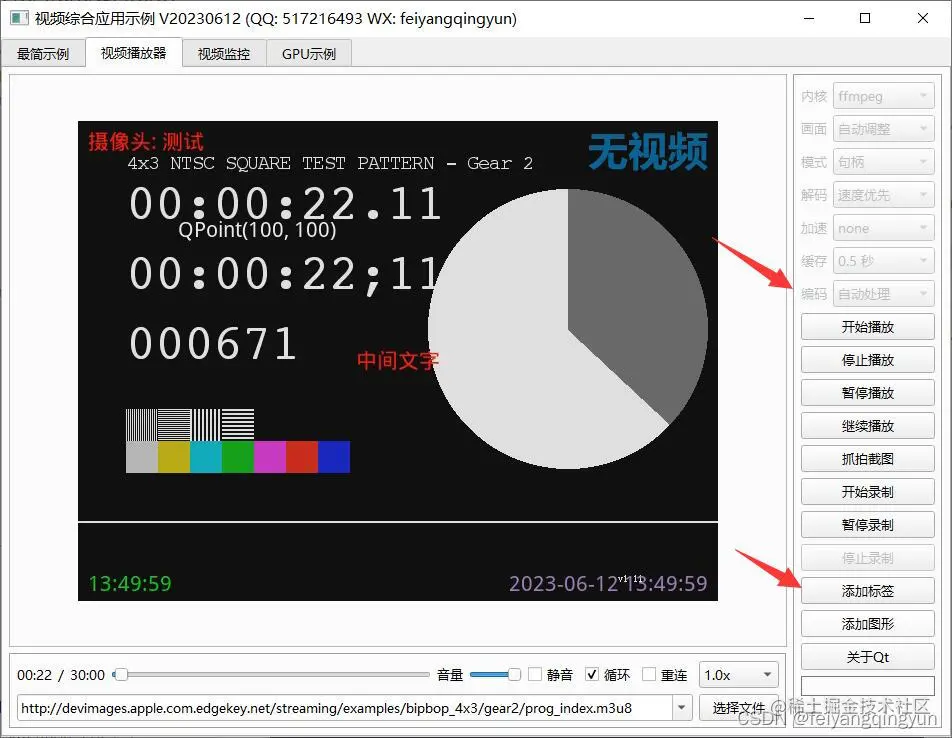Open the 画面 自动调整 dropdown
Screen dimensions: 952x738
click(x=884, y=128)
